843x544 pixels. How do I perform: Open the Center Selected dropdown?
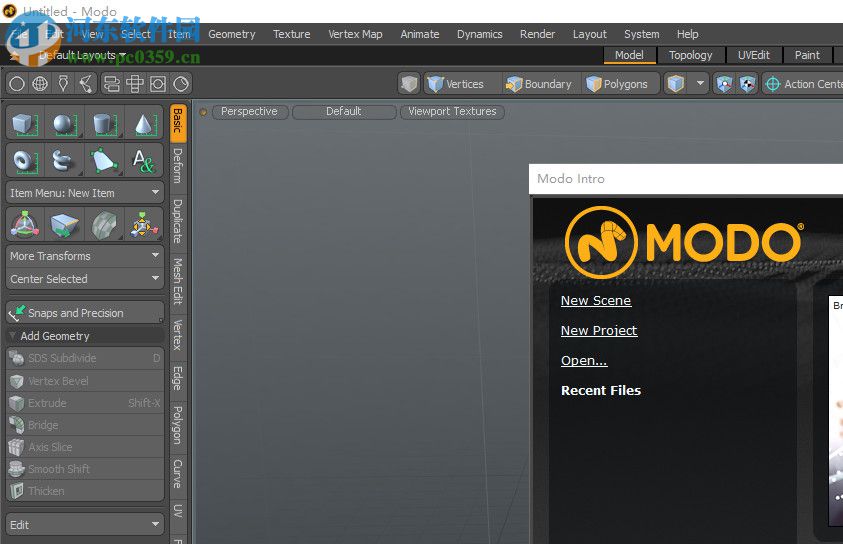(x=85, y=279)
